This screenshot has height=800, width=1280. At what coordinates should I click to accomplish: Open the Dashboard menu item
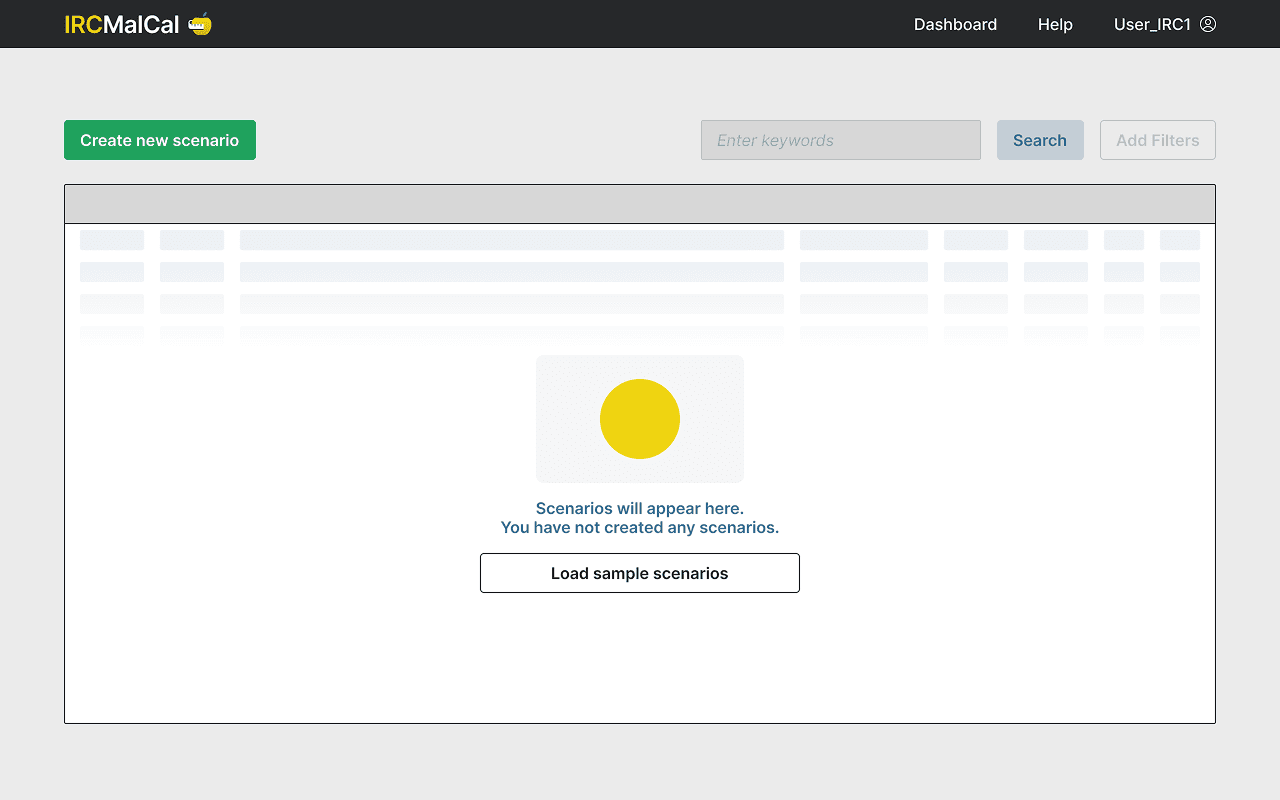tap(955, 24)
